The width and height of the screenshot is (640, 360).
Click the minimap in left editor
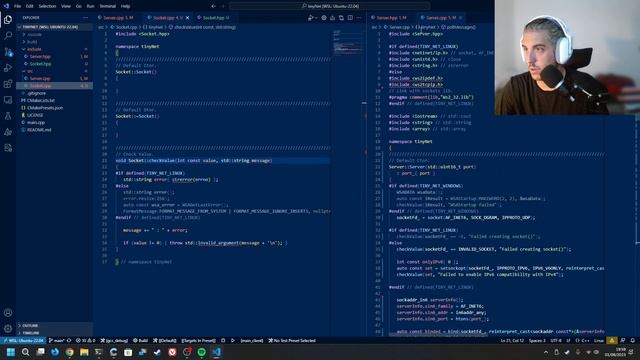[347, 42]
